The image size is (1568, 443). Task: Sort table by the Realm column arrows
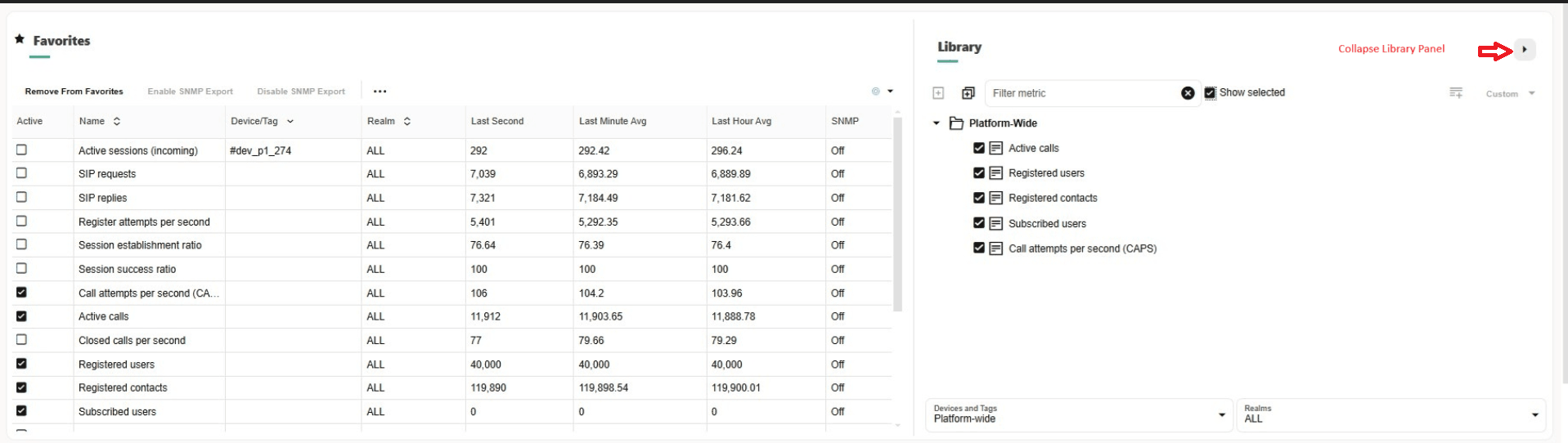coord(407,121)
